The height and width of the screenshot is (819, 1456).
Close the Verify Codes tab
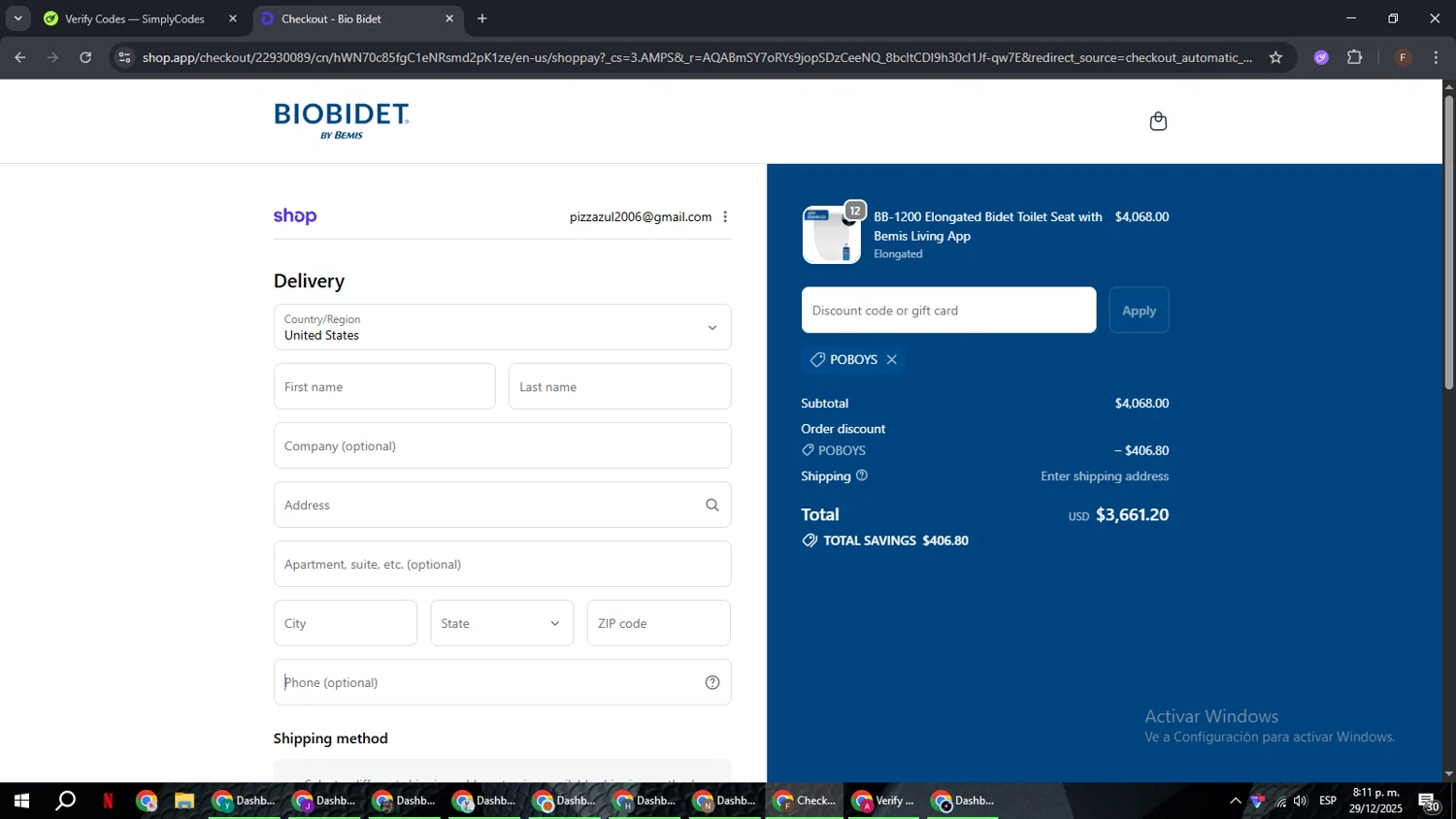tap(232, 18)
